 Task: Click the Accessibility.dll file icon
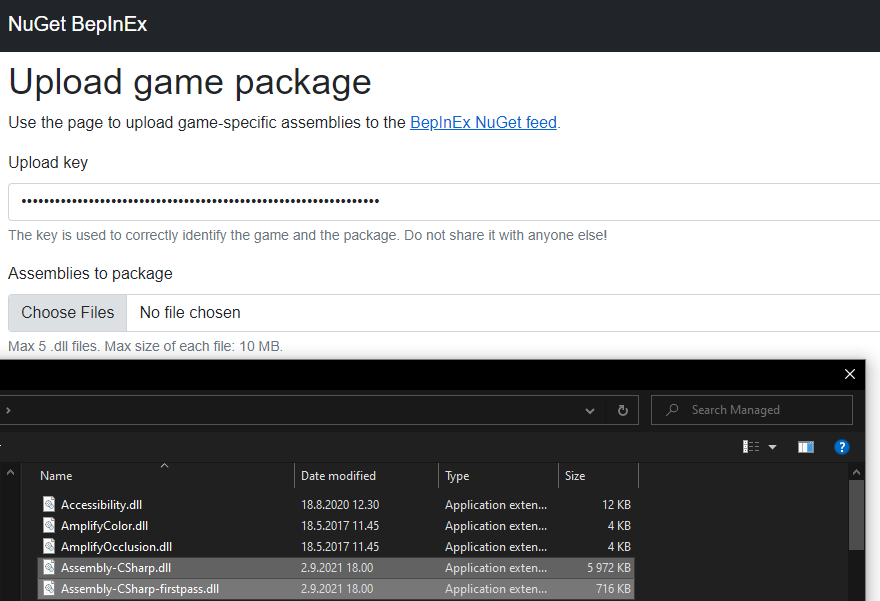pos(49,505)
